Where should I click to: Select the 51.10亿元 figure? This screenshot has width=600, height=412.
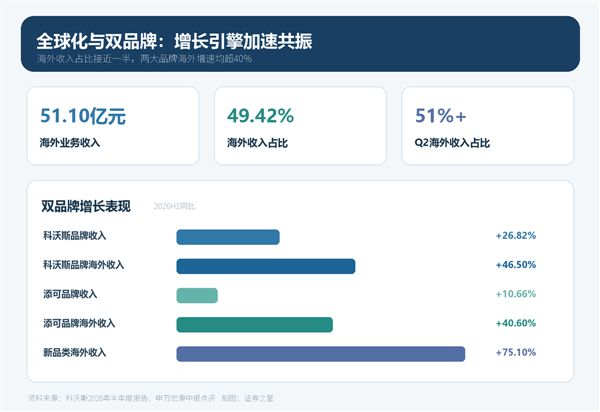pos(83,116)
